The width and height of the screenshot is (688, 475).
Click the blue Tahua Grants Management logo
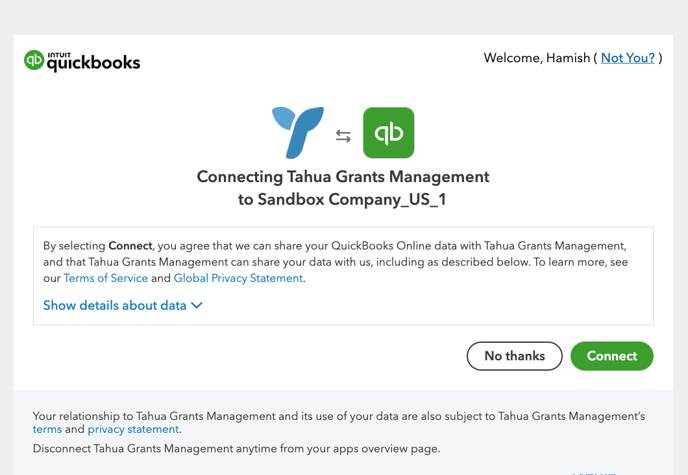click(x=298, y=132)
